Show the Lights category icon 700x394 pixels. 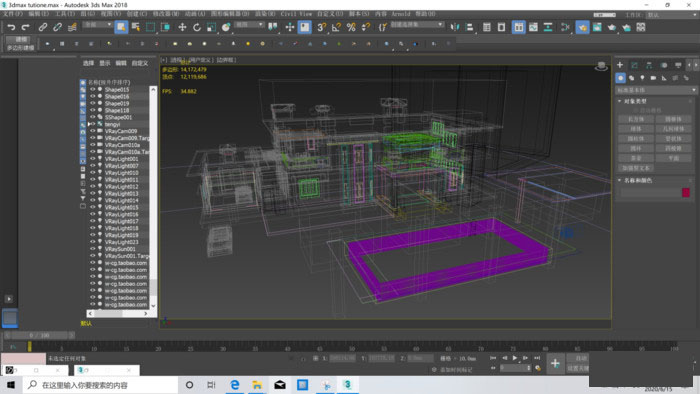pyautogui.click(x=642, y=78)
